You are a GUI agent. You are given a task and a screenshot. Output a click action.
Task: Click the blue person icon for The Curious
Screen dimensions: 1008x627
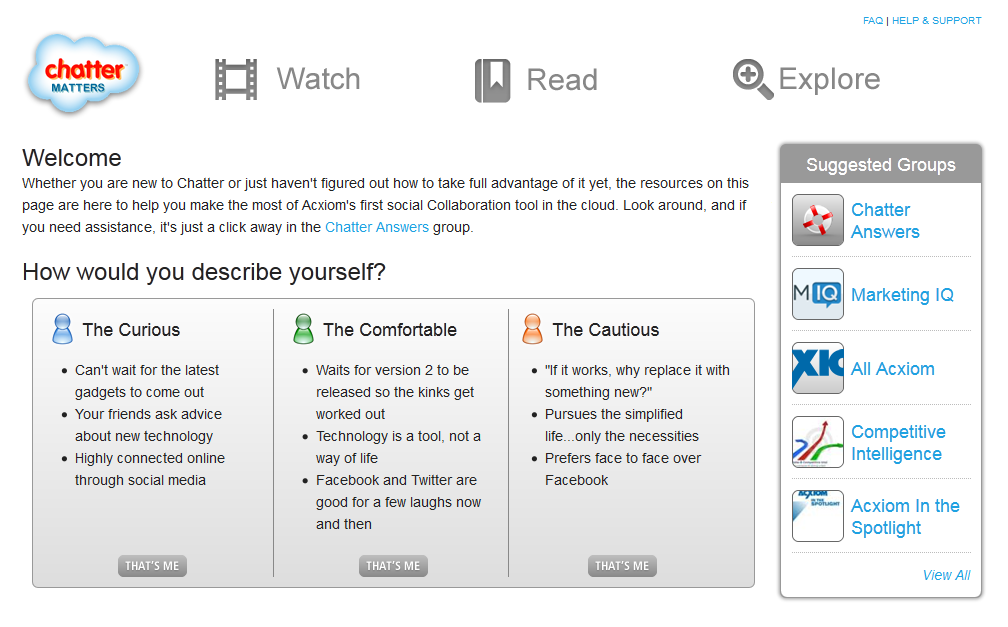tap(62, 329)
